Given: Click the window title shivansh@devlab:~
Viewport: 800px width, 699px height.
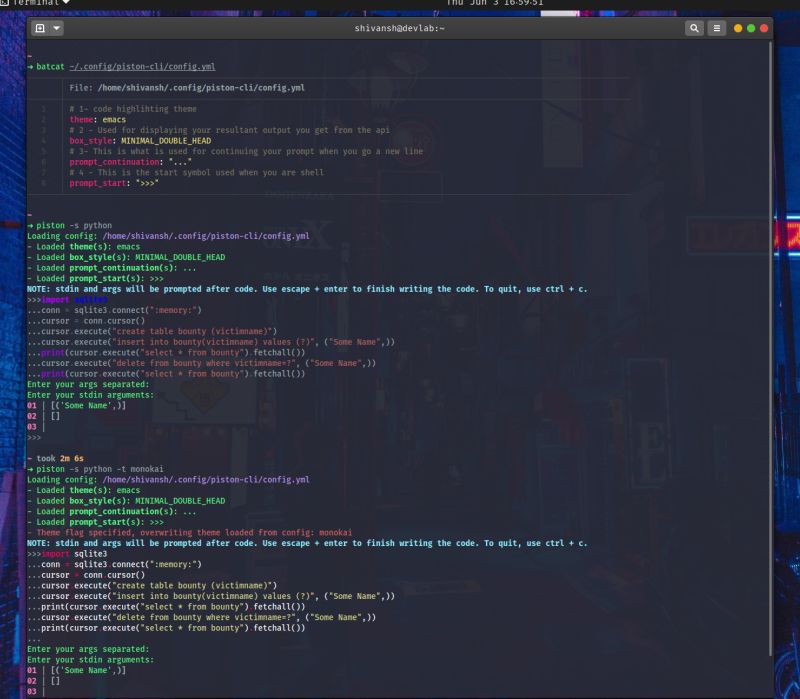Looking at the screenshot, I should tap(399, 28).
